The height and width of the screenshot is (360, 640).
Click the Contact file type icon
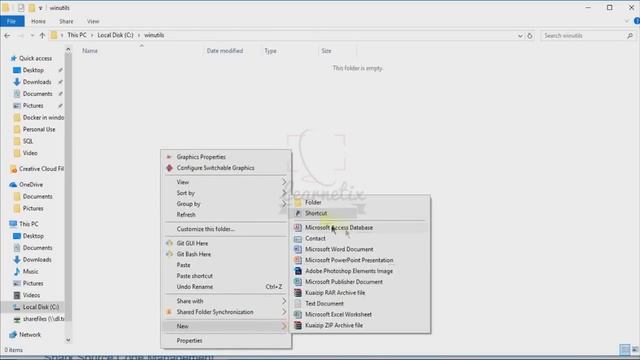point(298,238)
